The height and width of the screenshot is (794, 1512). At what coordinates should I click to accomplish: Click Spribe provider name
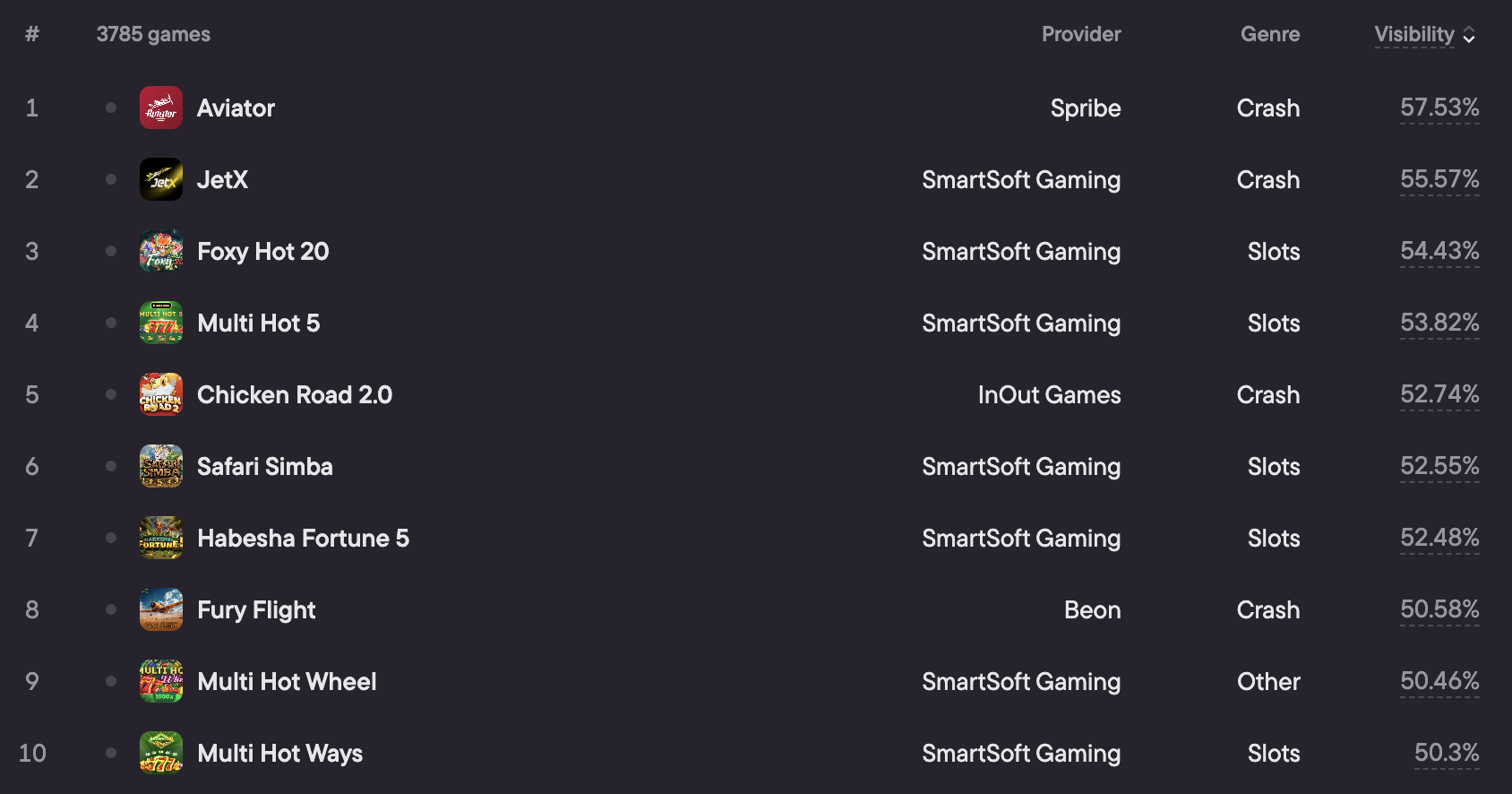click(x=1086, y=108)
